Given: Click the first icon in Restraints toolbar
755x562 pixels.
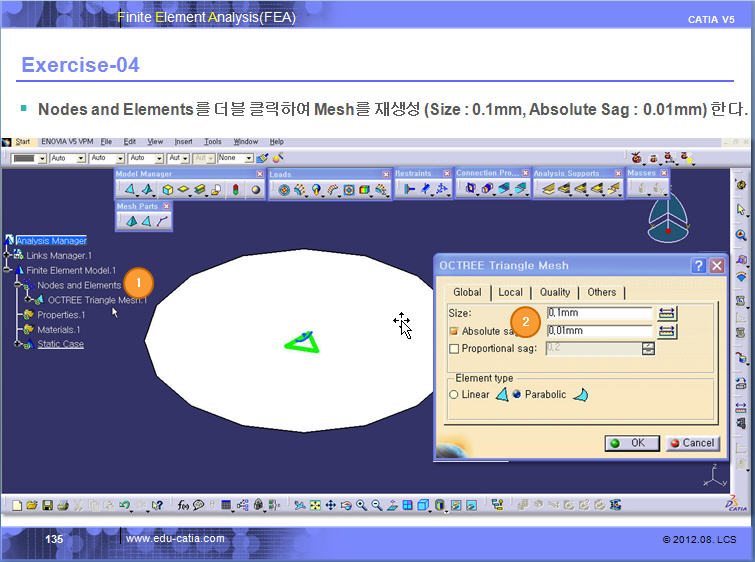Looking at the screenshot, I should coord(410,189).
